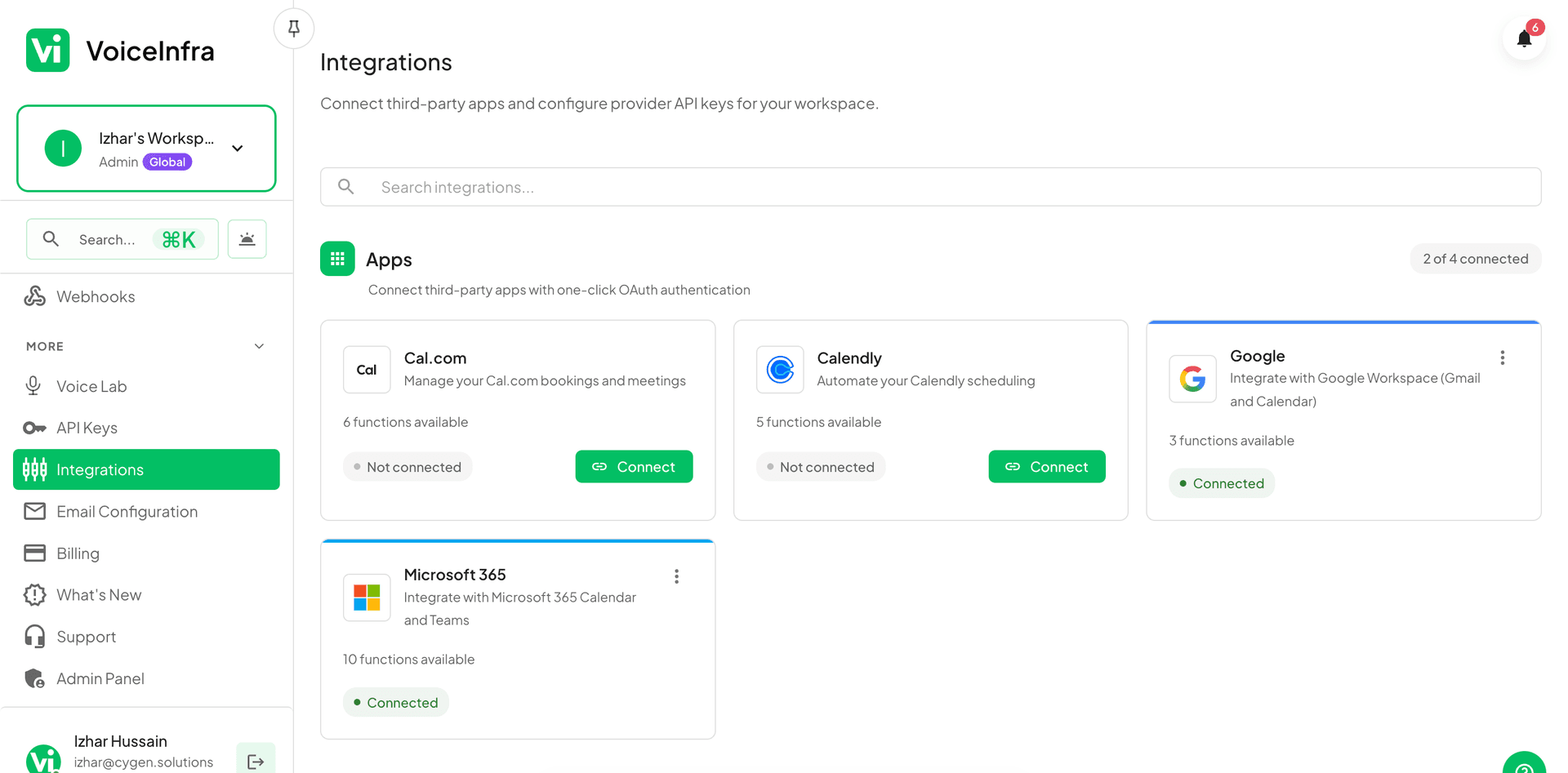This screenshot has height=773, width=1568.
Task: Open the Webhooks menu item
Action: [96, 296]
